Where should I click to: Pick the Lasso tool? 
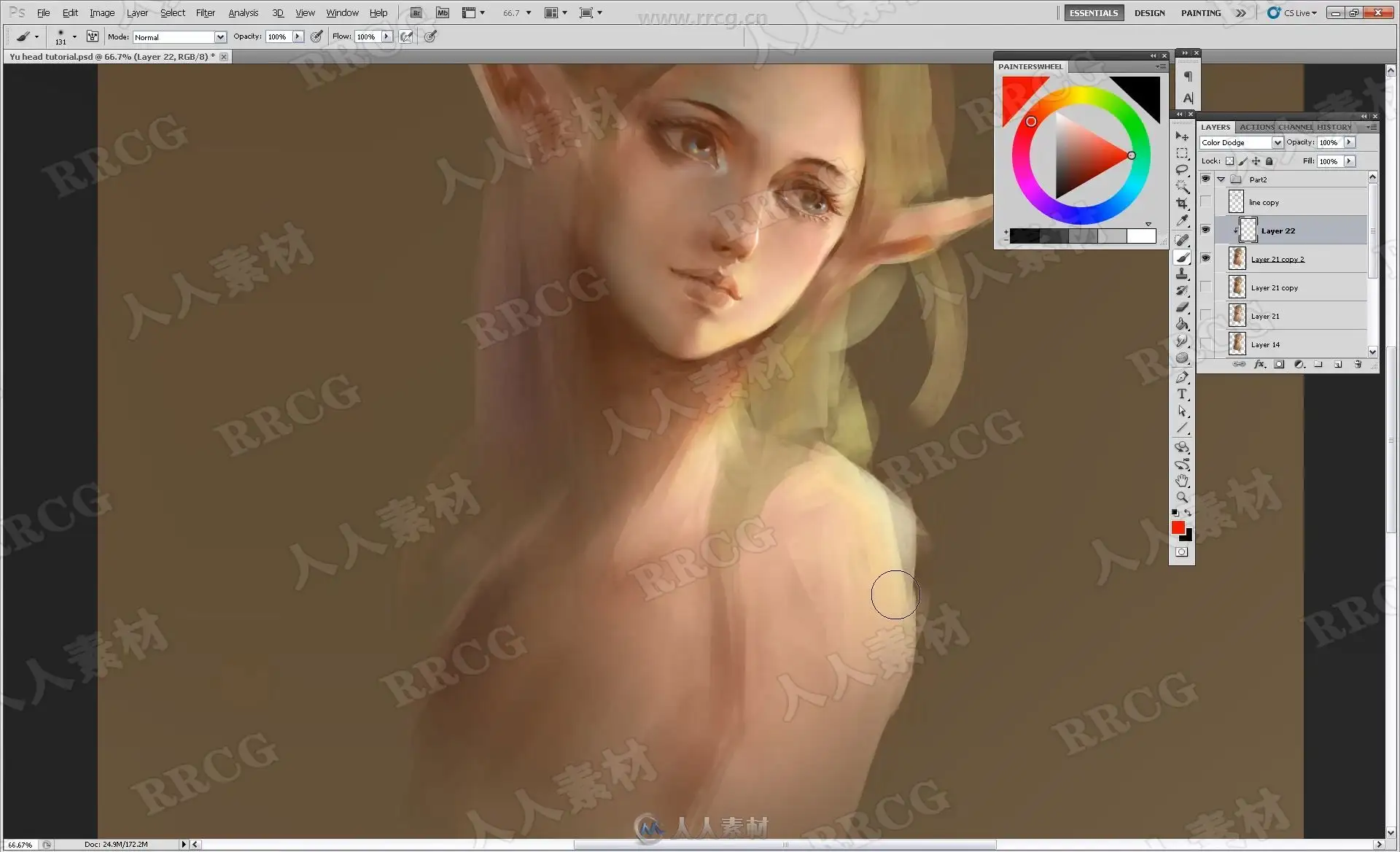[x=1182, y=169]
